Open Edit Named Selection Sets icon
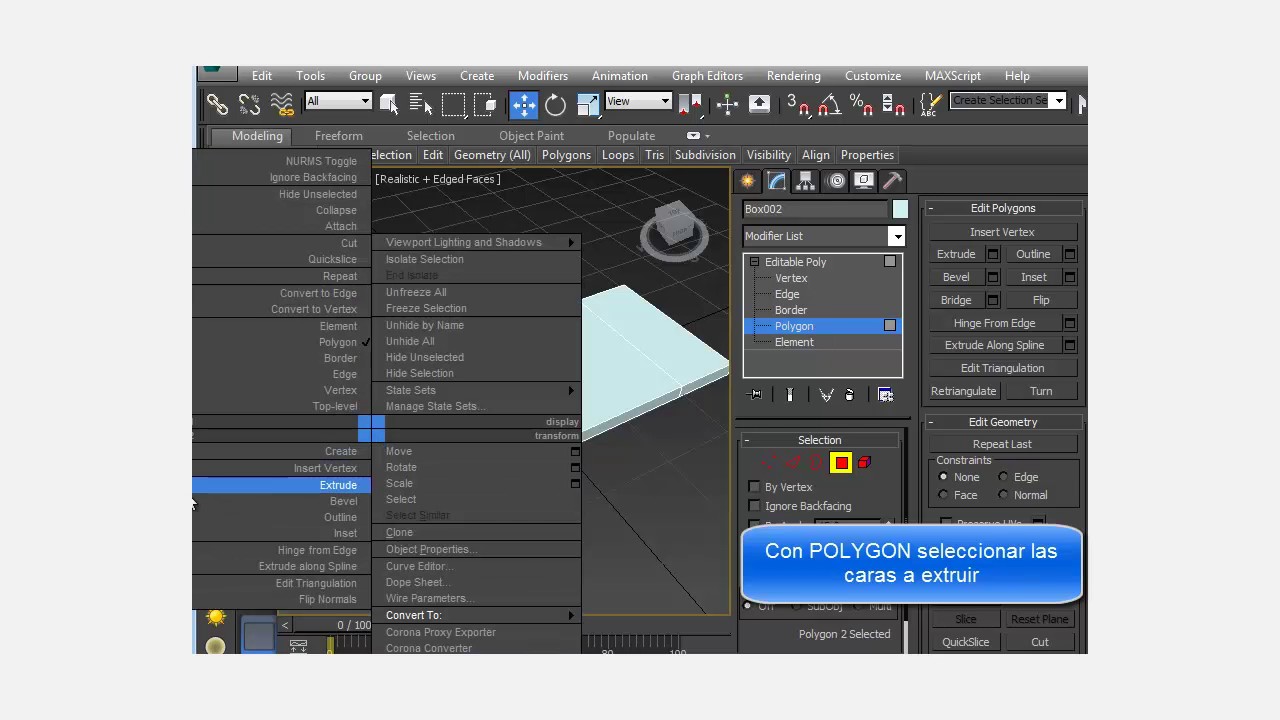 [930, 103]
